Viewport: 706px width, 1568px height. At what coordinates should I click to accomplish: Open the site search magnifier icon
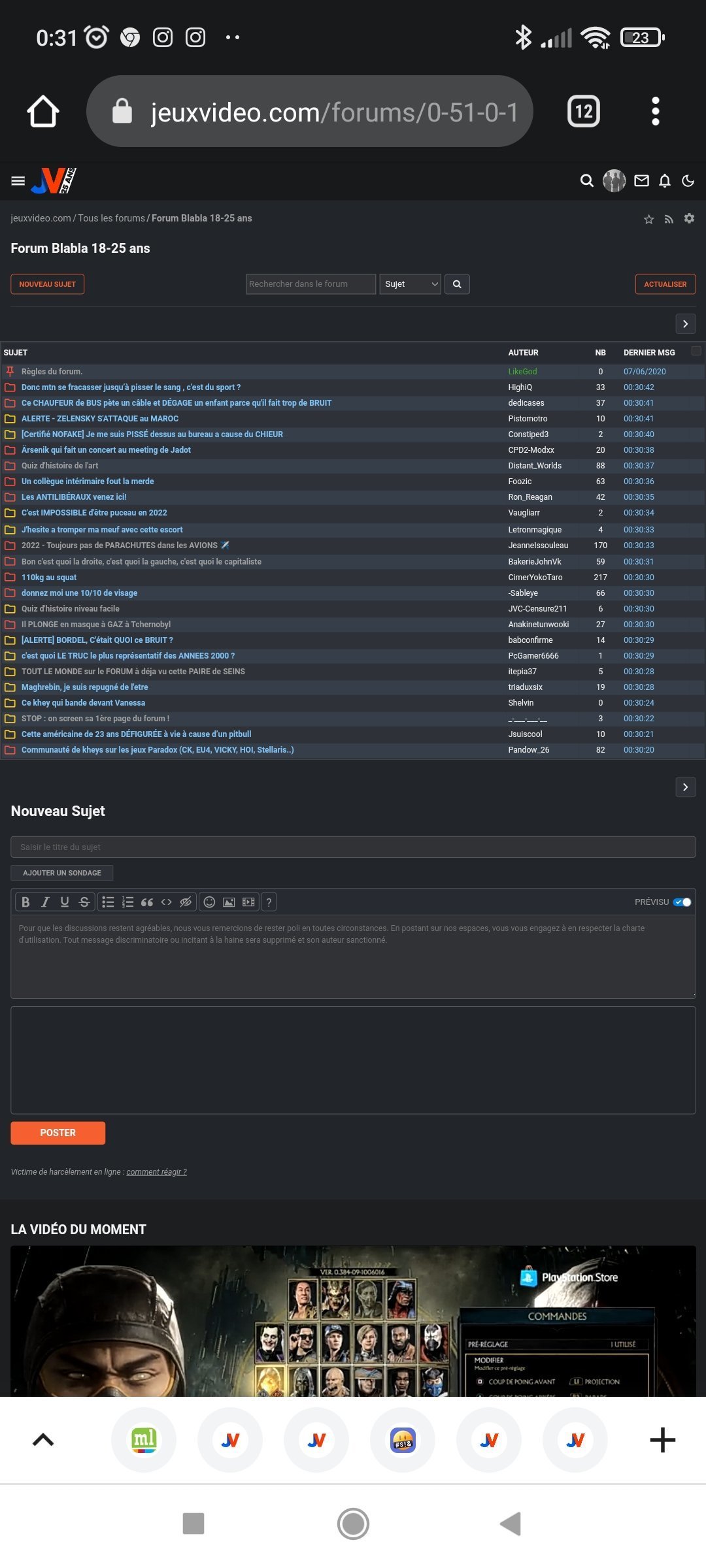tap(587, 181)
